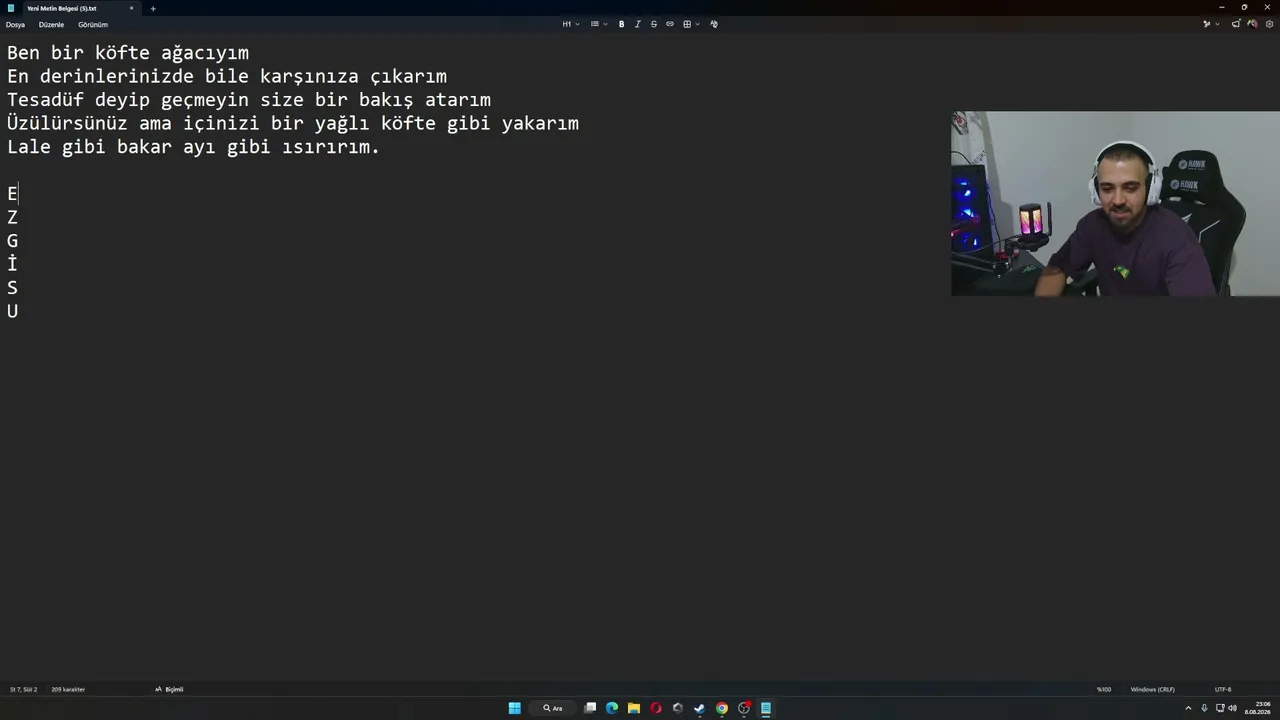1280x720 pixels.
Task: Click the line 'Ben bir köfte ağacıyım'
Action: [x=128, y=53]
